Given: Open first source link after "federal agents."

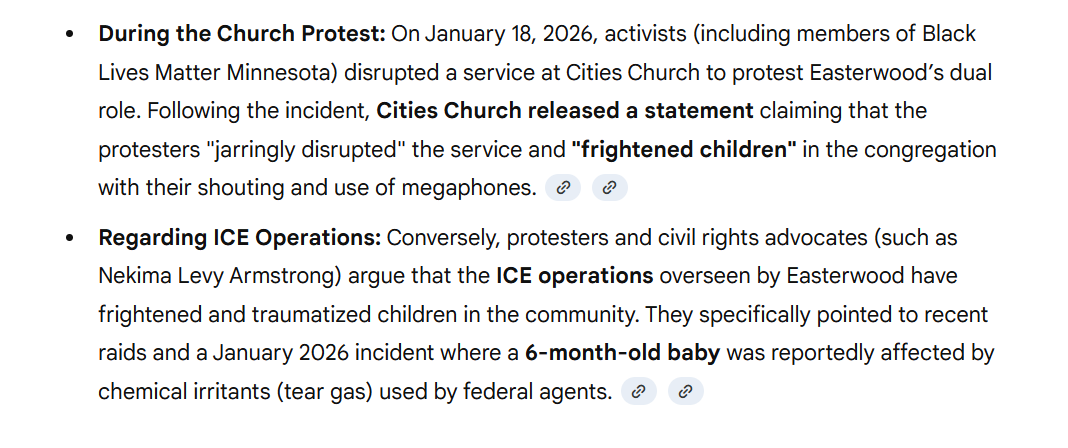Looking at the screenshot, I should (x=638, y=392).
